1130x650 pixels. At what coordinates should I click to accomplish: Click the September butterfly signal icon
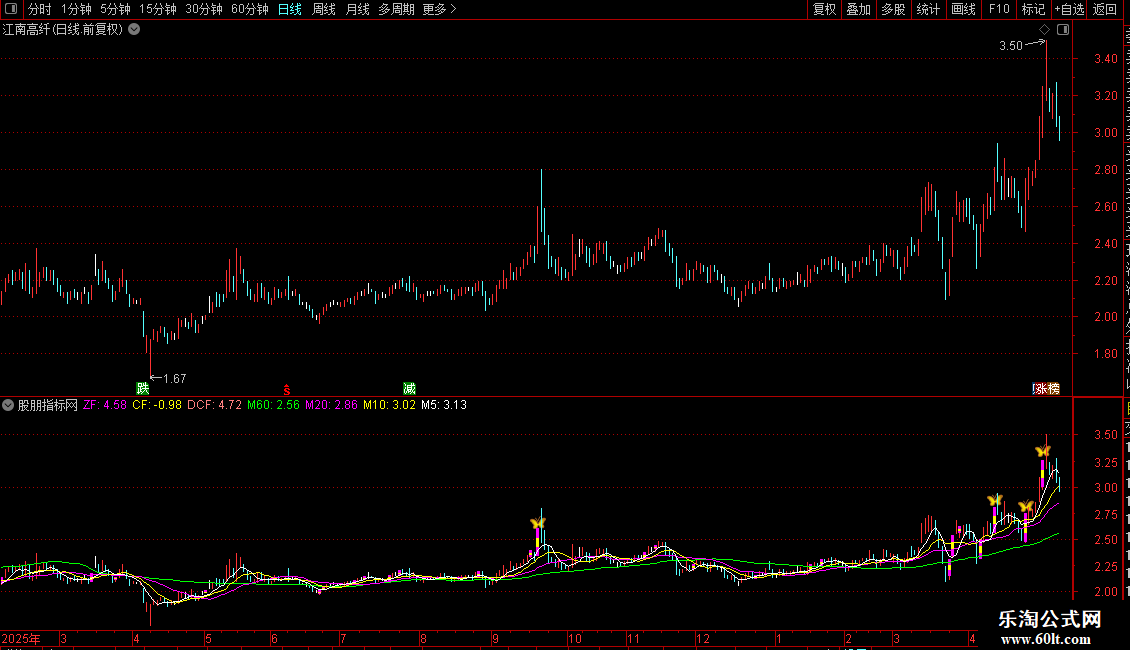pos(538,523)
